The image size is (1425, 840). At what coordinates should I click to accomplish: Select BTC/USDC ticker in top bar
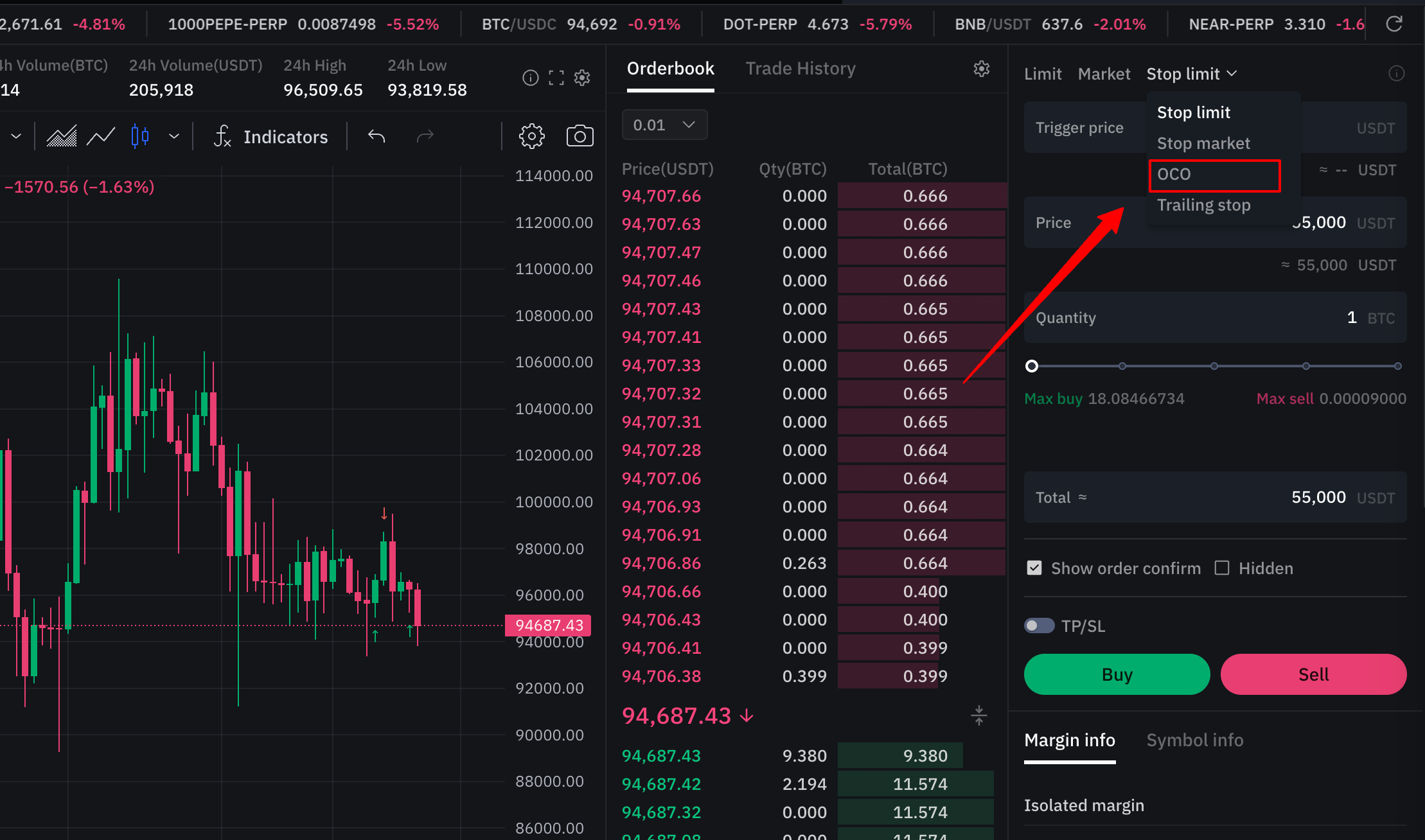click(581, 24)
